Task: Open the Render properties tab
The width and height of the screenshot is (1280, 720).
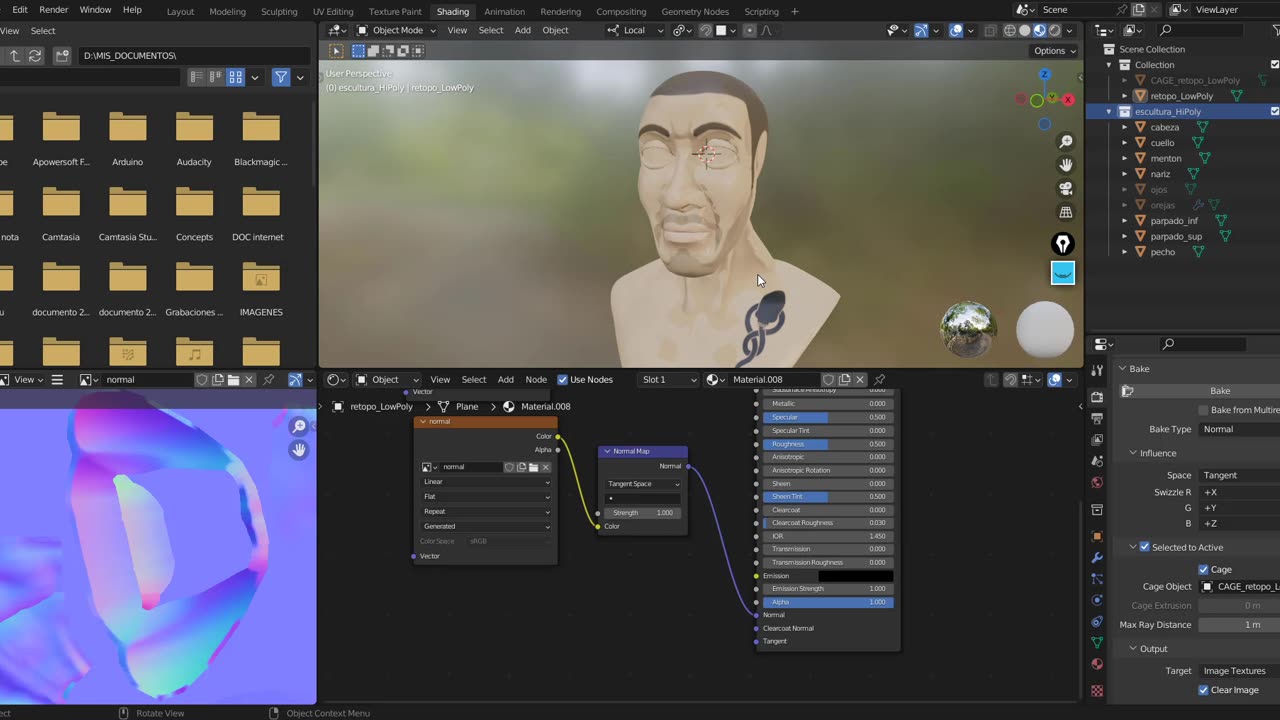Action: pos(1097,397)
